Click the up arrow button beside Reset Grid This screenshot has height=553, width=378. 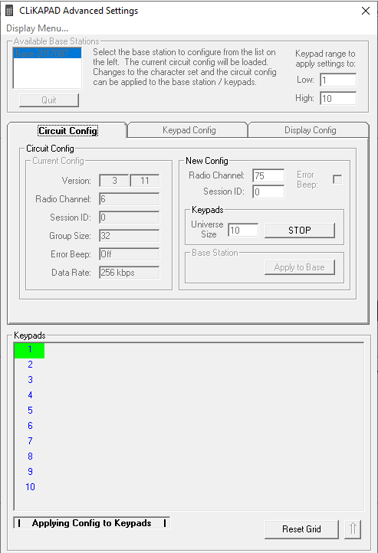353,529
